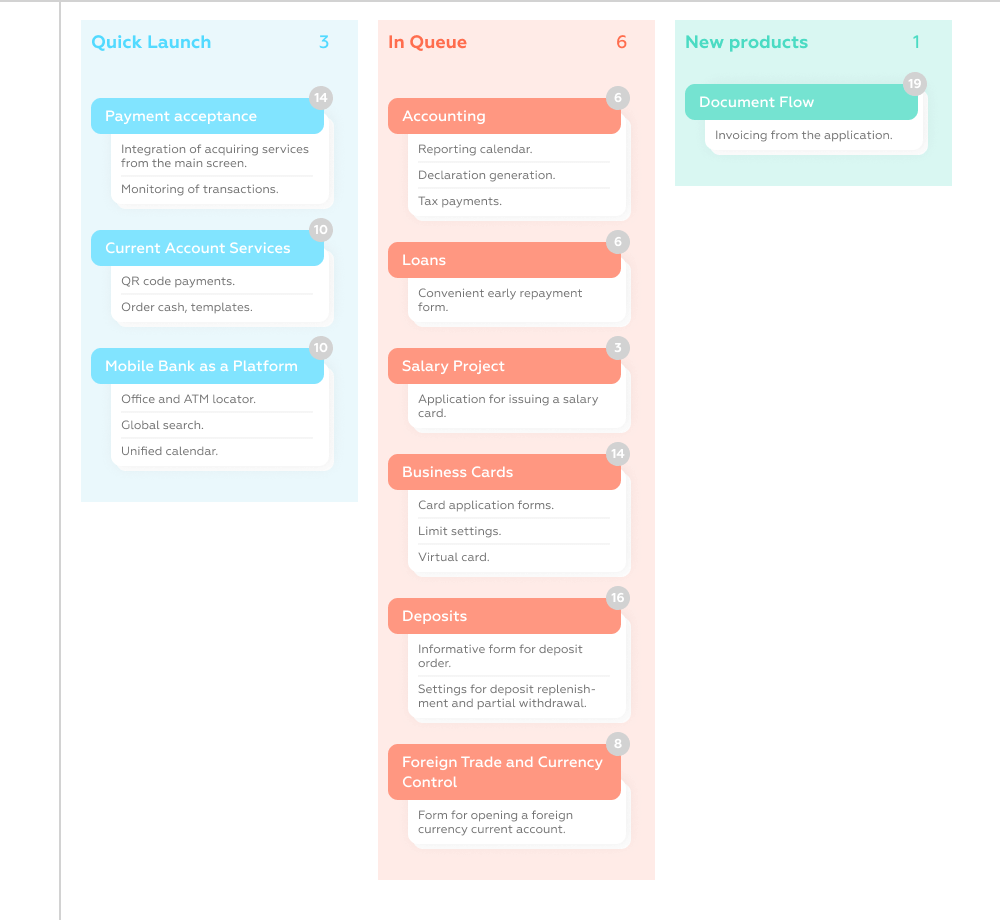Click the 8 badge on Foreign Trade card
Viewport: 1000px width, 920px height.
click(x=618, y=744)
